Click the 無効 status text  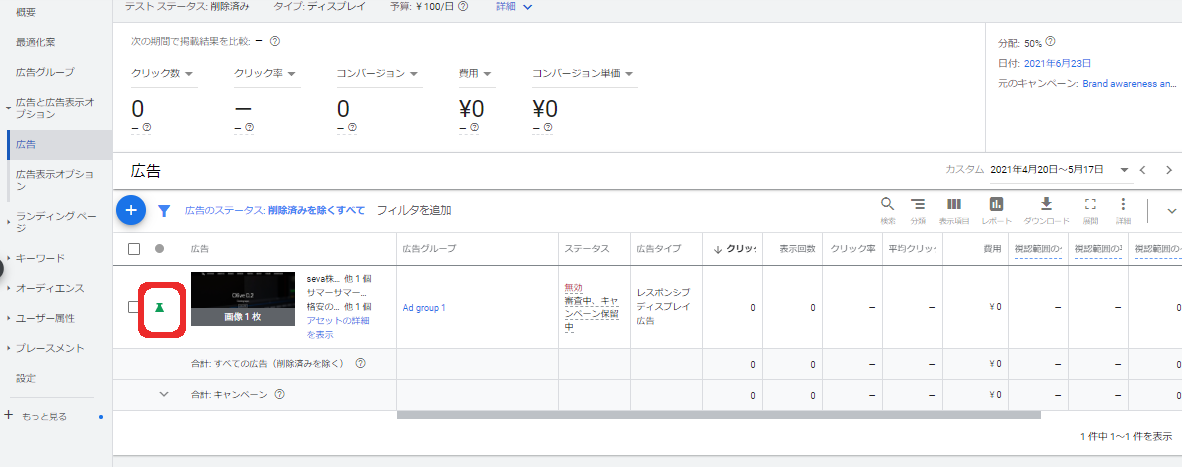tap(573, 288)
